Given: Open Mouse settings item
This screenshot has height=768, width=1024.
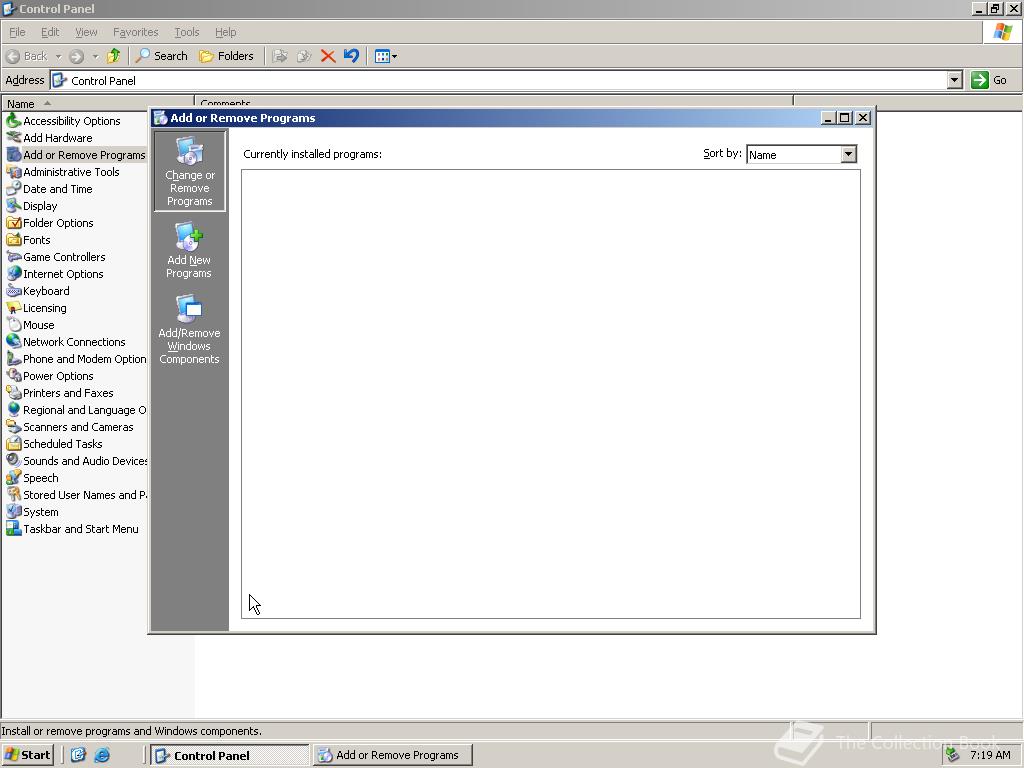Looking at the screenshot, I should click(x=31, y=325).
